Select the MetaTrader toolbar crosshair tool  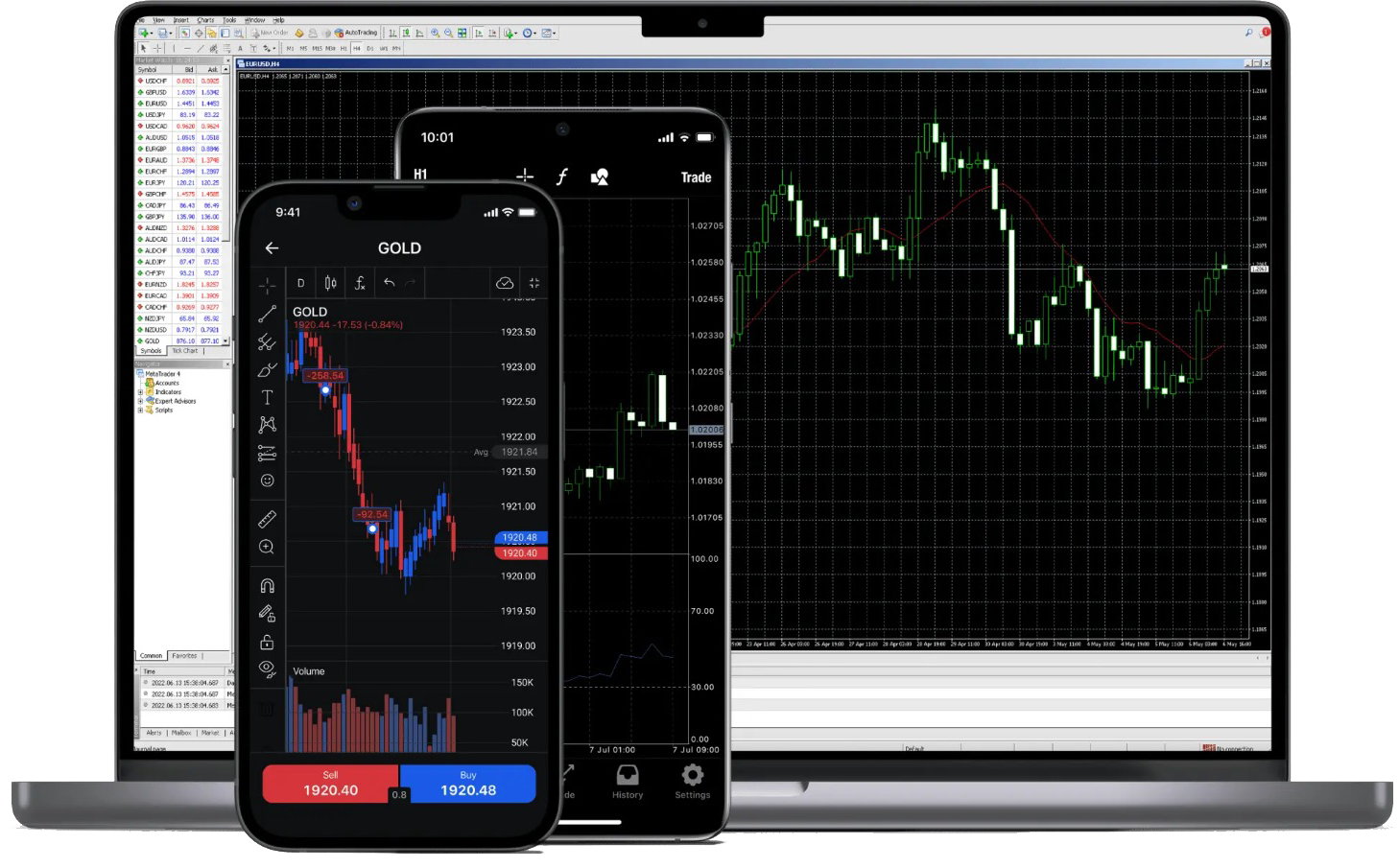[157, 48]
